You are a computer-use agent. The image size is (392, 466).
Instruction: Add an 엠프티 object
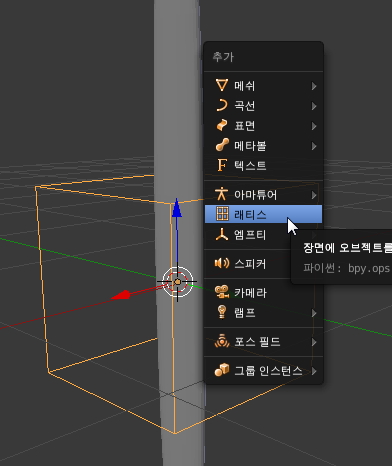coord(248,235)
